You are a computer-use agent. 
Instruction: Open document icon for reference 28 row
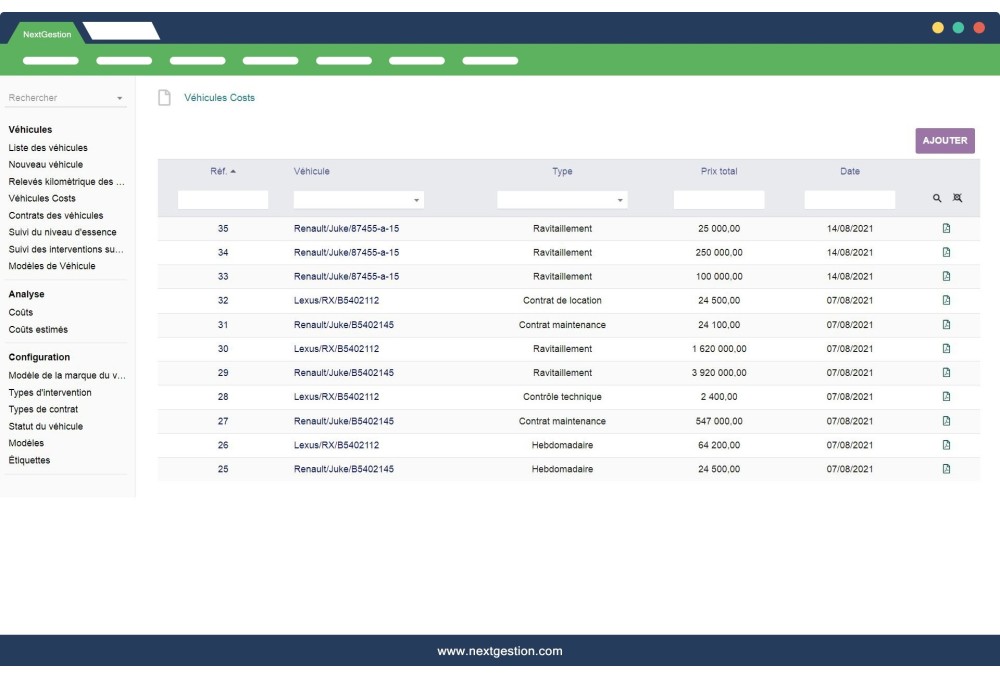946,397
